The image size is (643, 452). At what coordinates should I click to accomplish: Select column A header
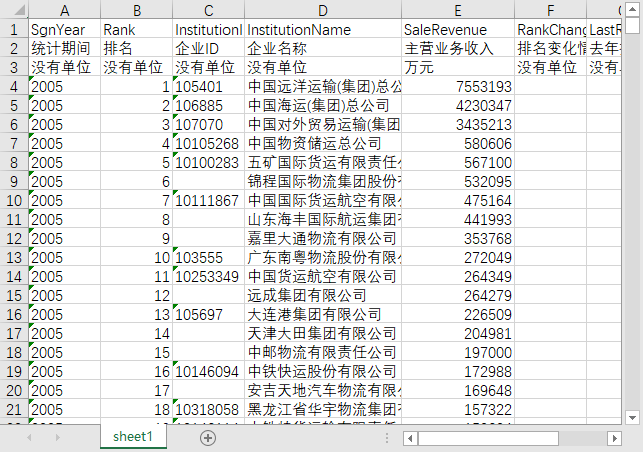pyautogui.click(x=64, y=10)
